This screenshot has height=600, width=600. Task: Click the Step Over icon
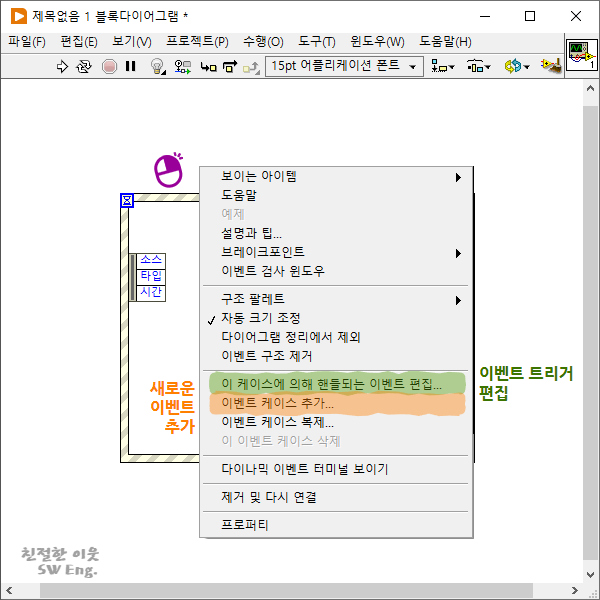(x=230, y=67)
